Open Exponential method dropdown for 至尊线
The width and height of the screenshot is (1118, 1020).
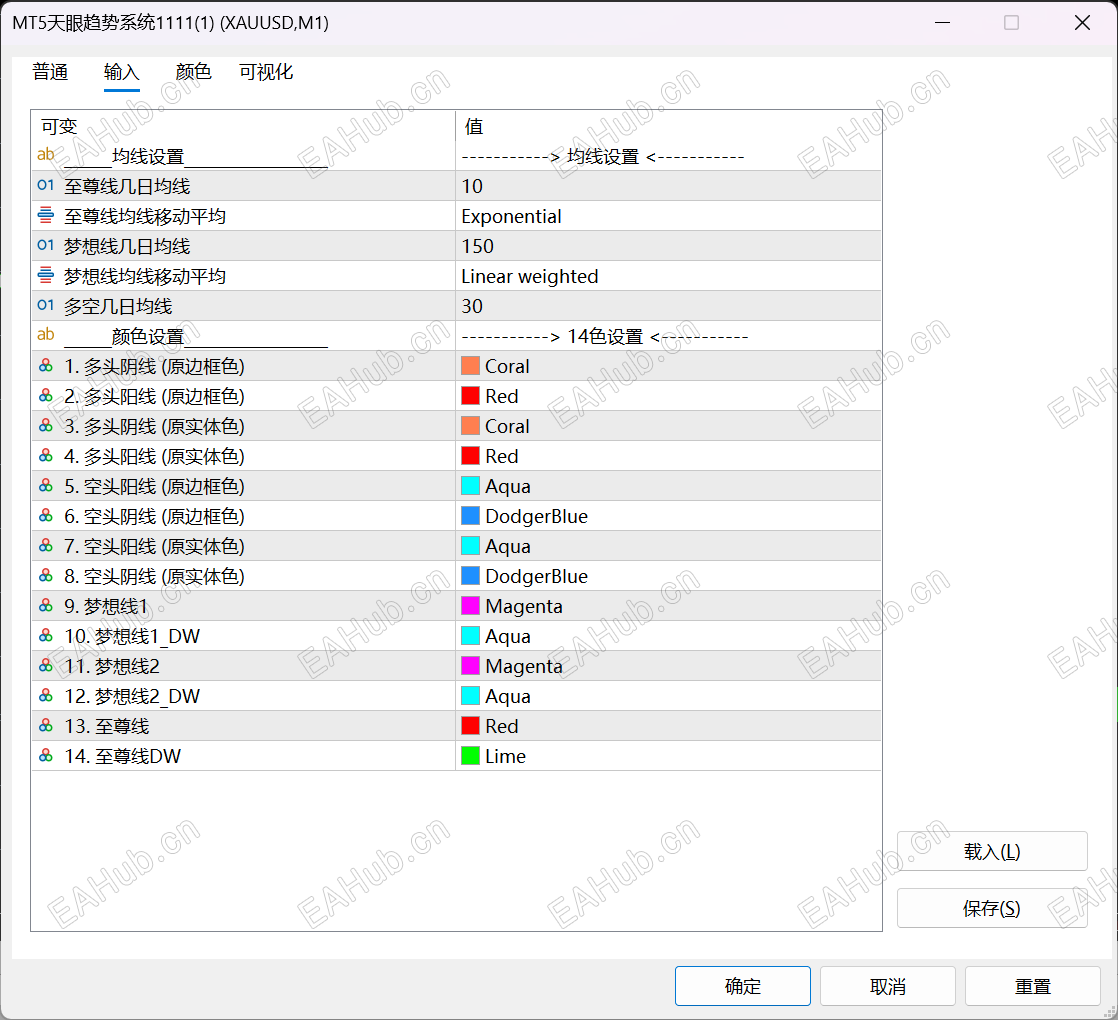[x=668, y=216]
